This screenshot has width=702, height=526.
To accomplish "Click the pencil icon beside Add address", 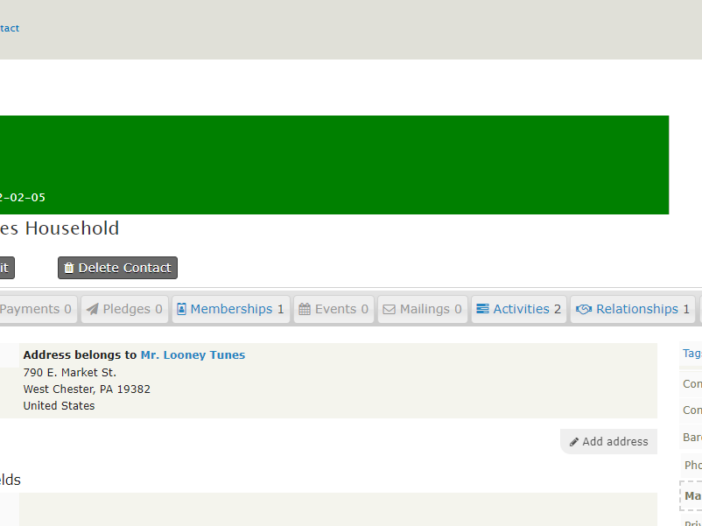I will [x=574, y=442].
